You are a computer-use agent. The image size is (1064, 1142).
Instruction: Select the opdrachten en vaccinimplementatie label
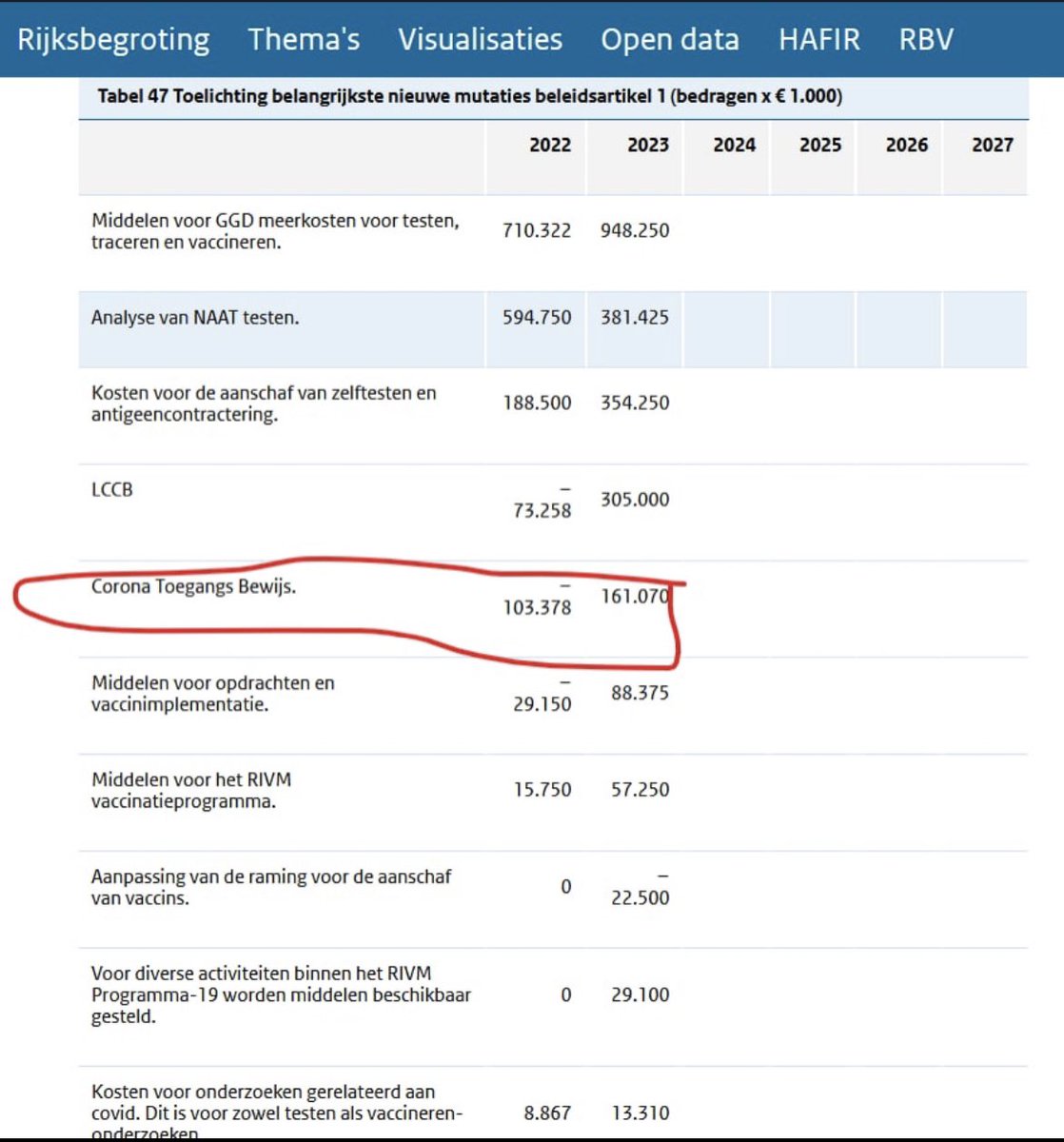point(213,694)
